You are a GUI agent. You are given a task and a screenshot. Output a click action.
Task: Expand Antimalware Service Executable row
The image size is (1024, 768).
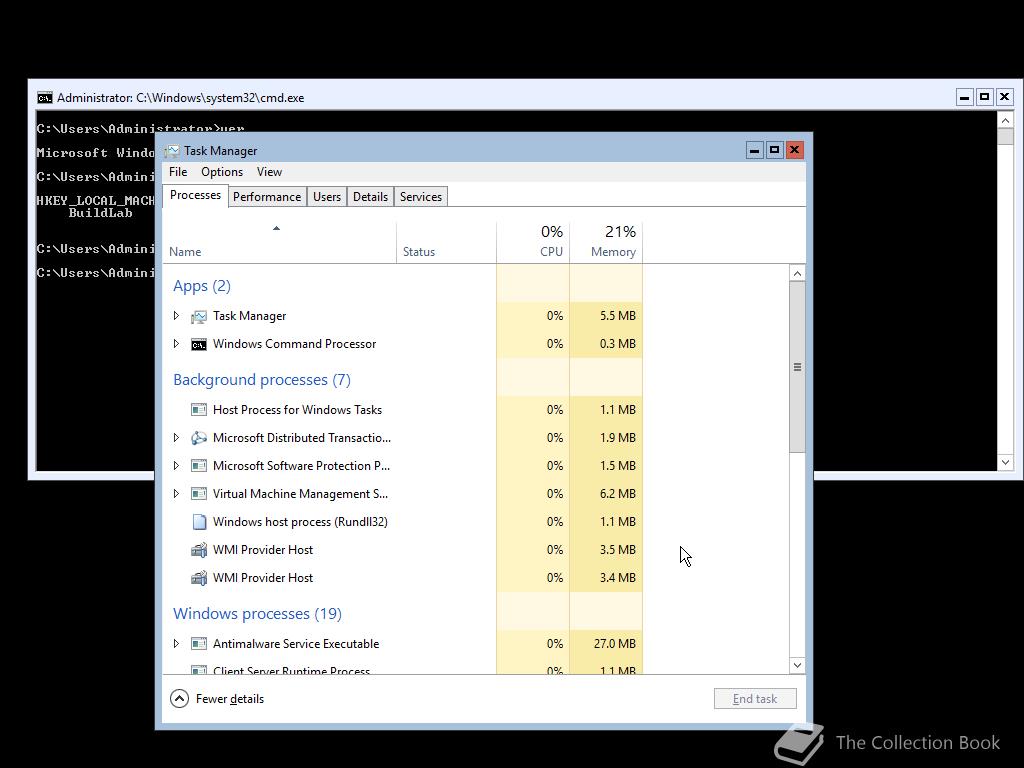coord(176,643)
